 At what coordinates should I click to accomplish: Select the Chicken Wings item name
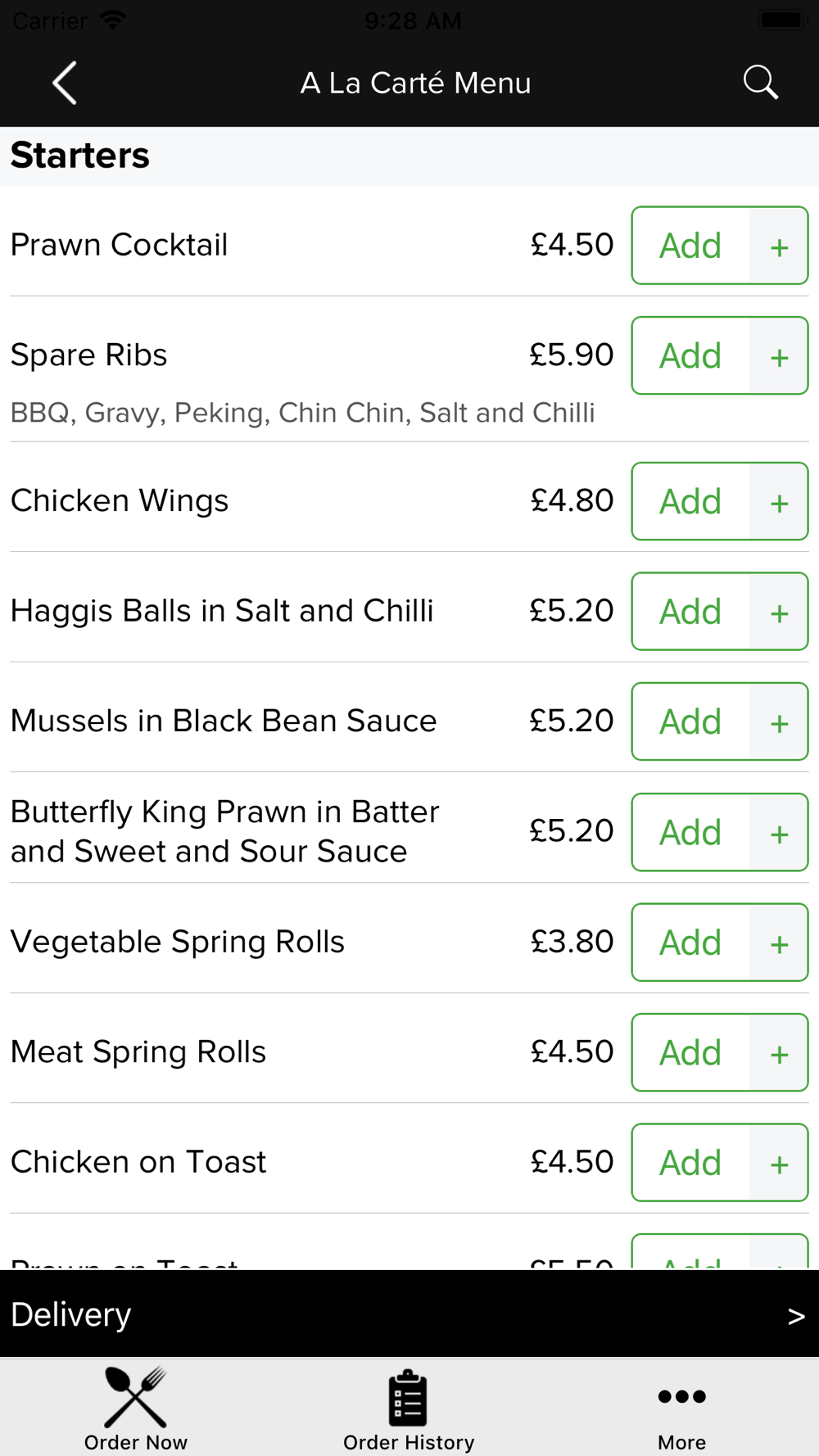tap(120, 501)
